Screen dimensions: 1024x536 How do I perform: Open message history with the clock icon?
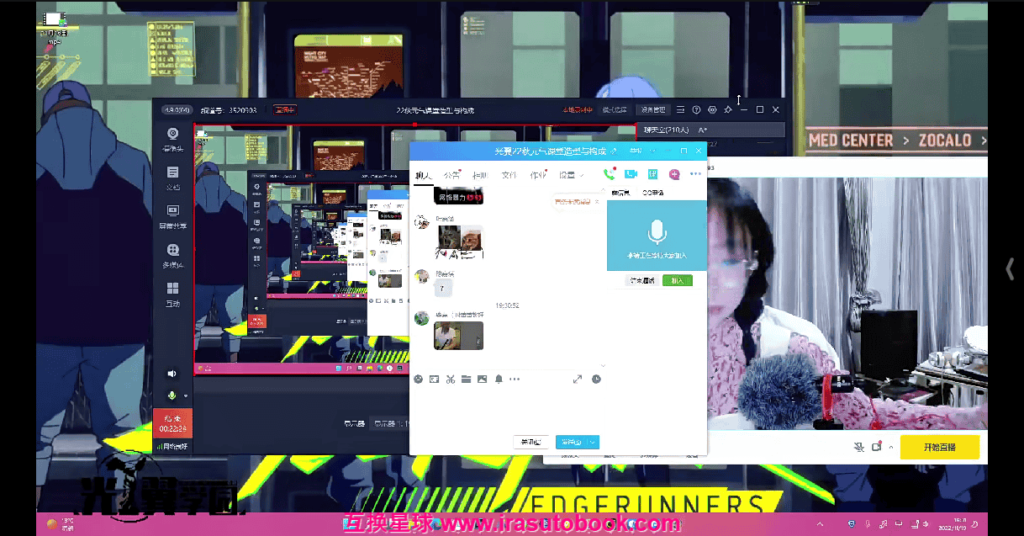pyautogui.click(x=596, y=379)
